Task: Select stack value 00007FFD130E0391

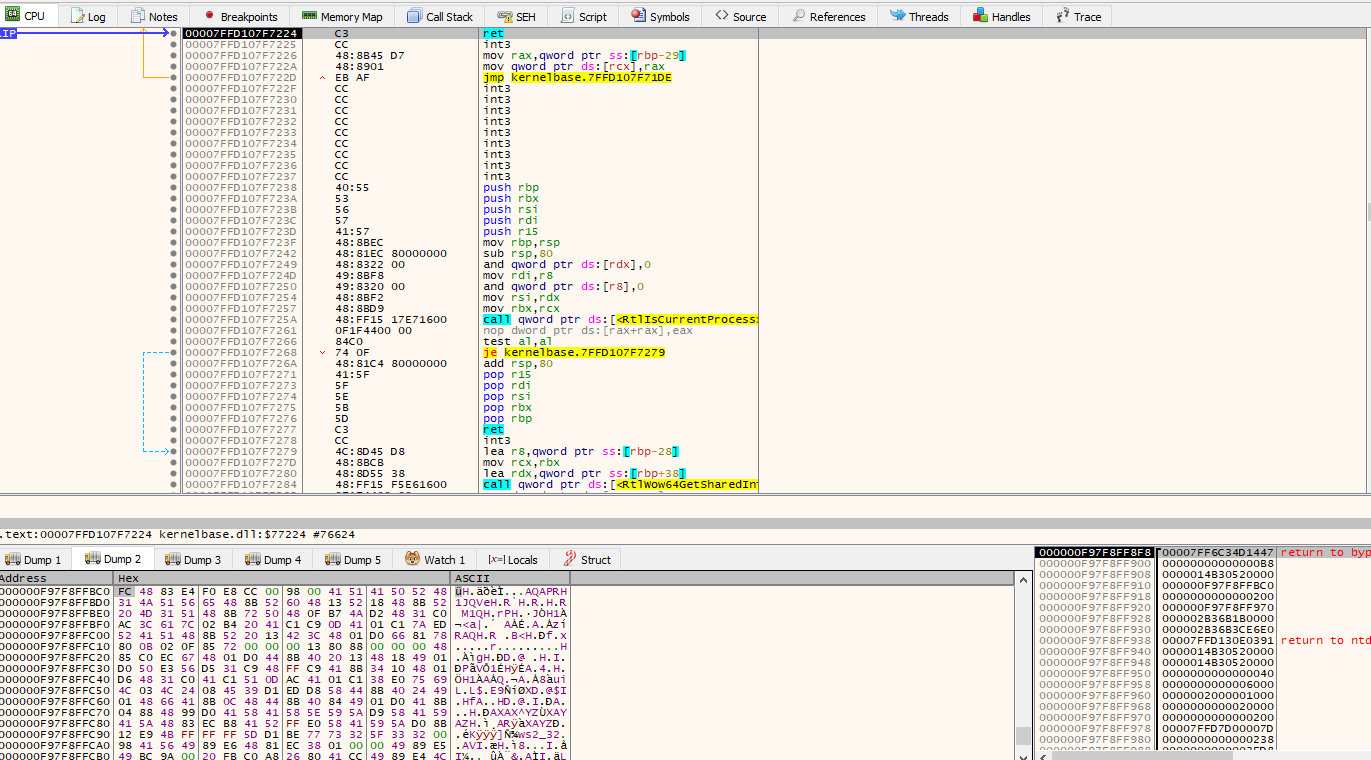Action: tap(1216, 641)
